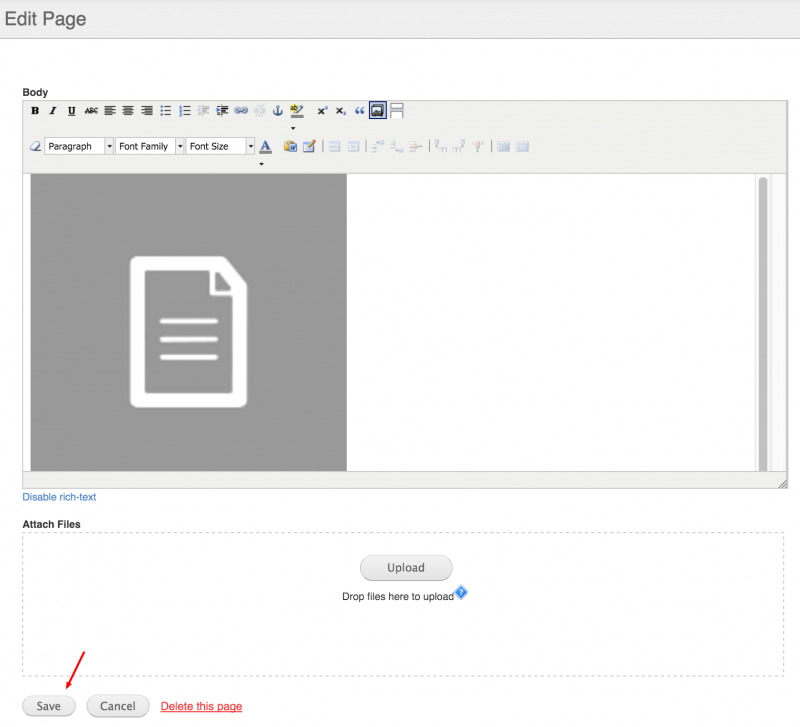Click Disable rich-text link
Viewport: 800px width, 727px height.
[x=59, y=497]
